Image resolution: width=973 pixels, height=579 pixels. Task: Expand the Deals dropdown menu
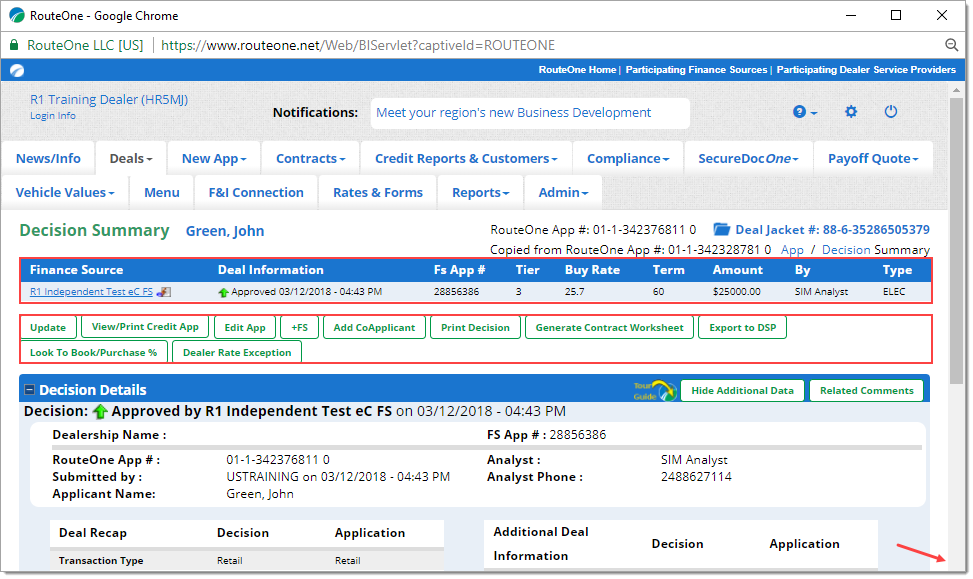(x=131, y=159)
